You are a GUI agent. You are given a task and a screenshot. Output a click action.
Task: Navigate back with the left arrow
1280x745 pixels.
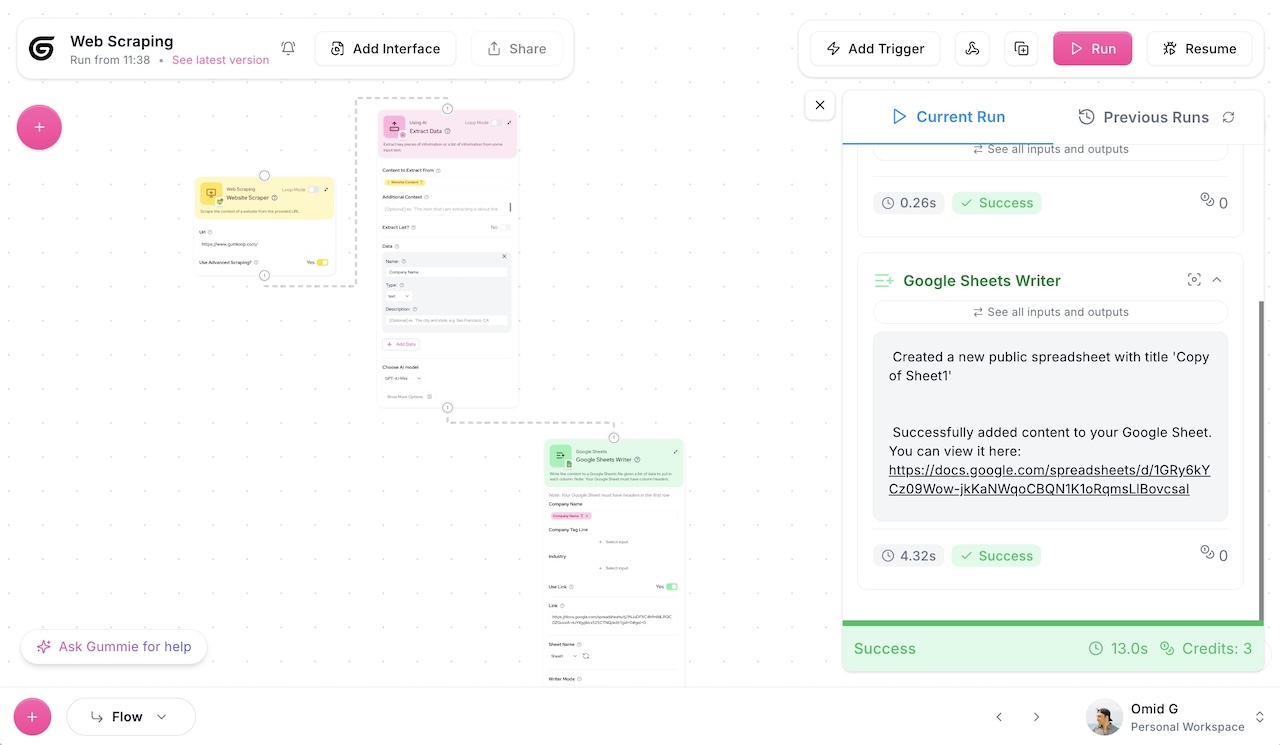pyautogui.click(x=998, y=717)
